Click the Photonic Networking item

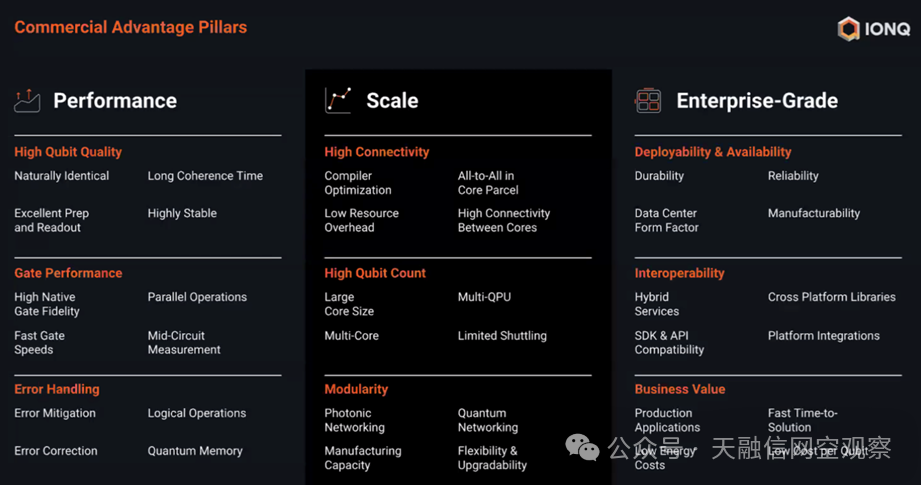(354, 420)
